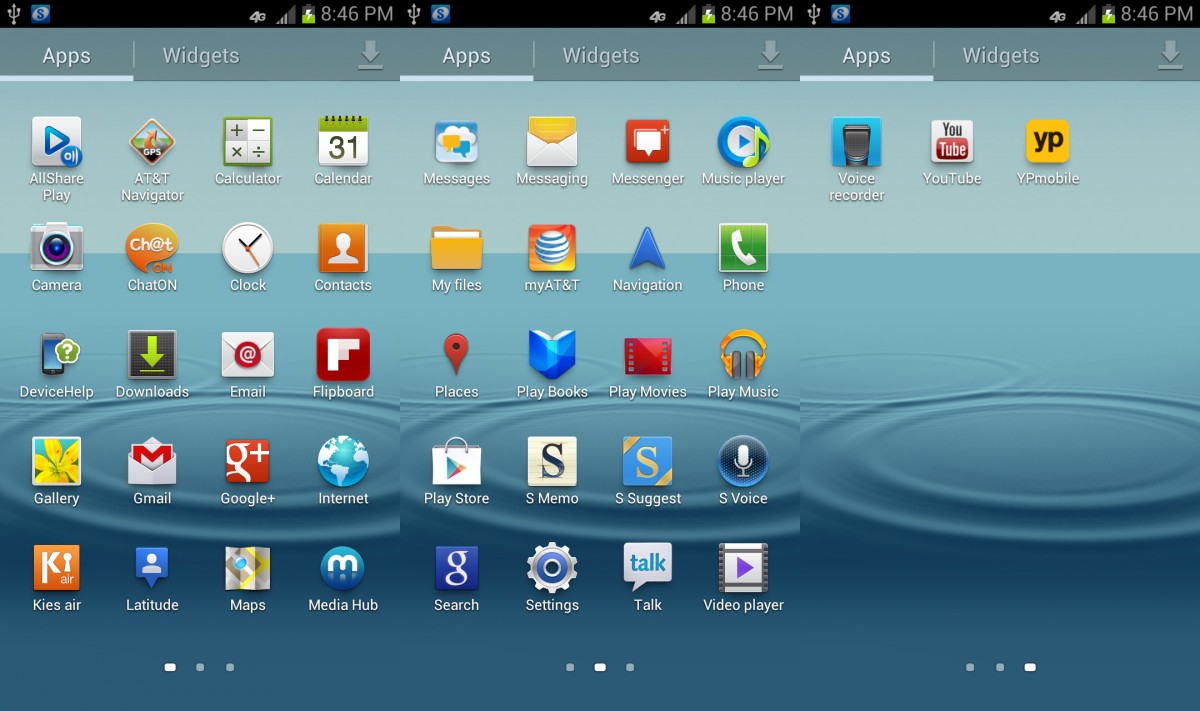Screen dimensions: 1200x711
Task: Open the Calculator app
Action: 248,142
